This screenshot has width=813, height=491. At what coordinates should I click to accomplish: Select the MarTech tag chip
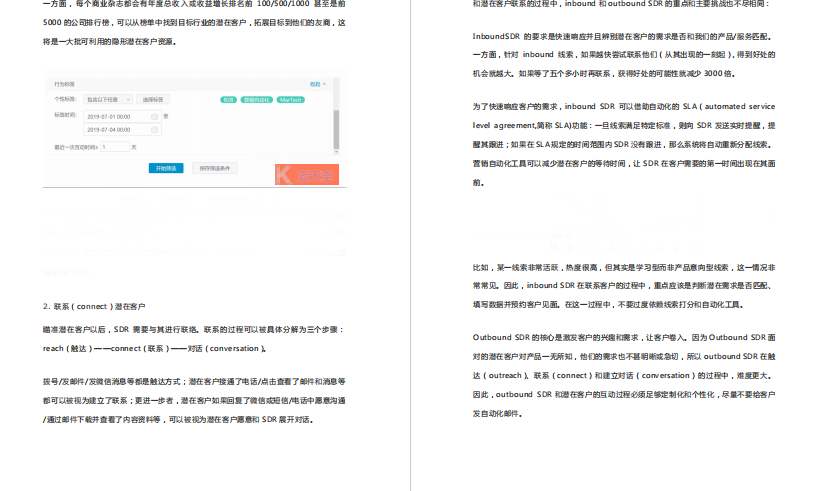pos(291,100)
